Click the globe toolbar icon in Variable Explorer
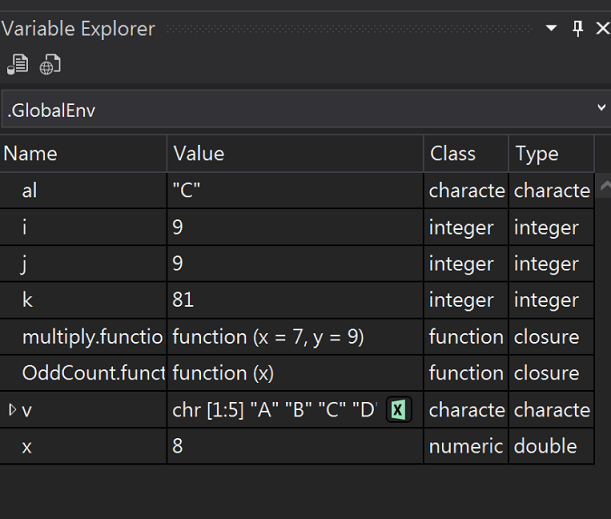Screen dimensions: 611x519 [50, 65]
